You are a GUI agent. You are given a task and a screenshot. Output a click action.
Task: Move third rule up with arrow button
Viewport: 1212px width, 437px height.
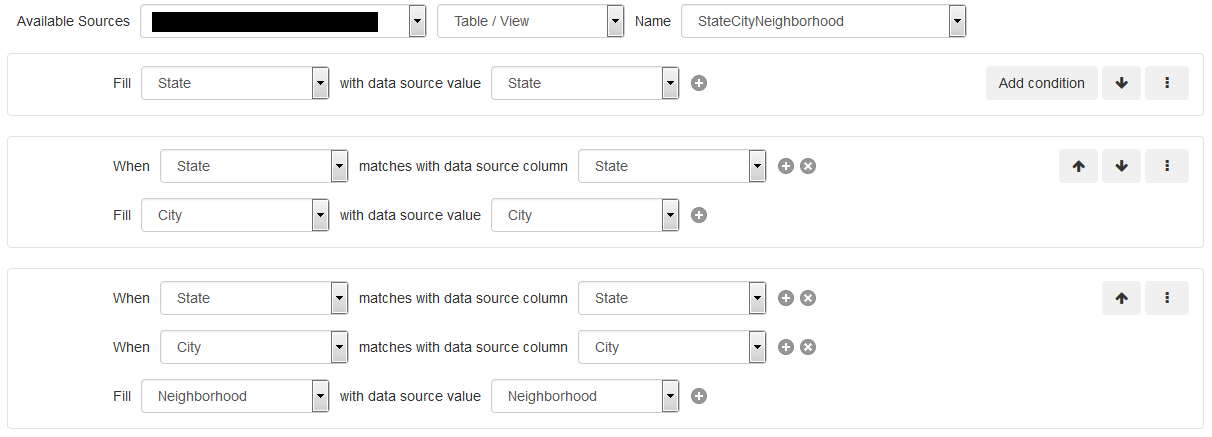1121,298
